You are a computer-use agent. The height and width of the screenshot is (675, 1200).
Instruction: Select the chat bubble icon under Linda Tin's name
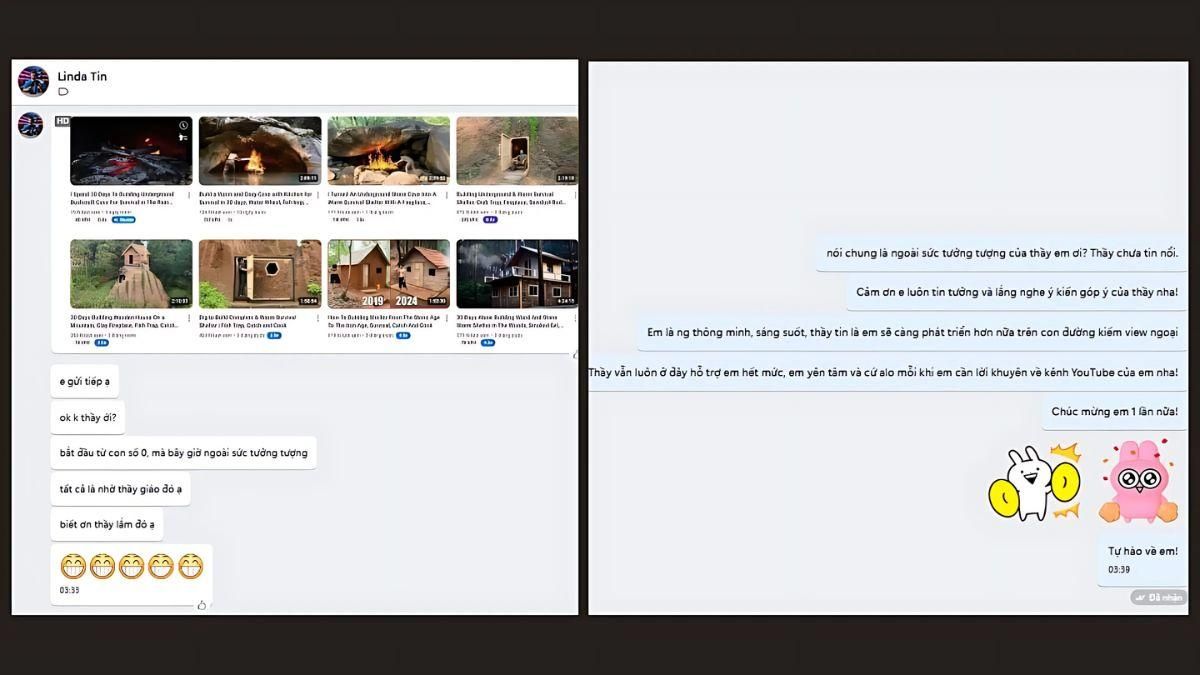pos(64,91)
